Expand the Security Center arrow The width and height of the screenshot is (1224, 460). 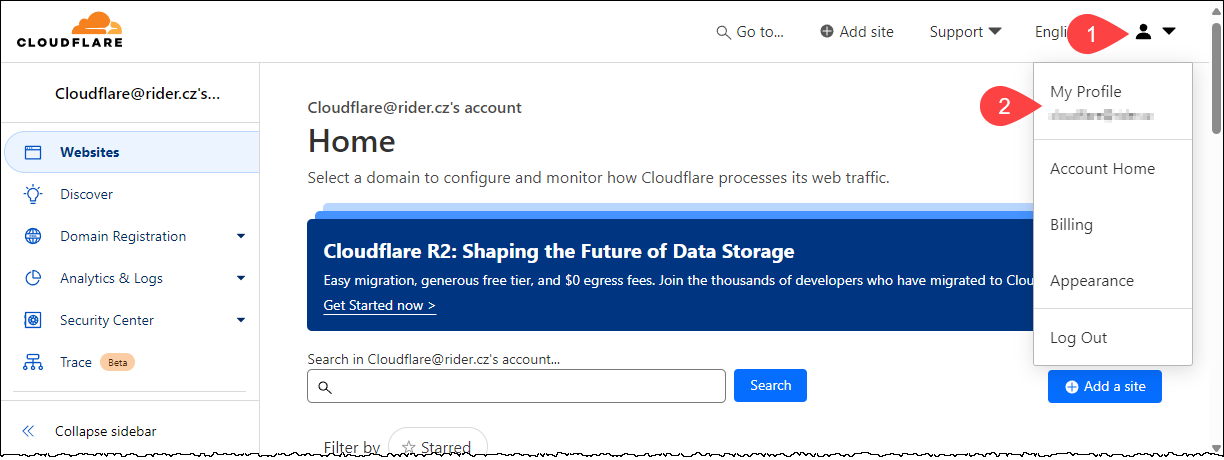[x=241, y=321]
